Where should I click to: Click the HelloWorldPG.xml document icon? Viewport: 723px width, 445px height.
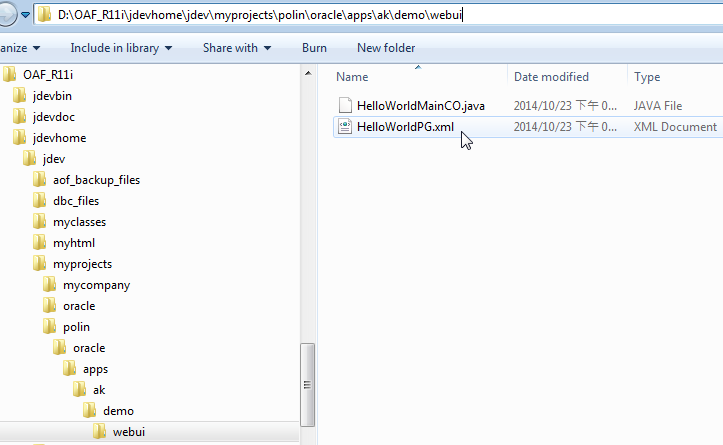[345, 127]
